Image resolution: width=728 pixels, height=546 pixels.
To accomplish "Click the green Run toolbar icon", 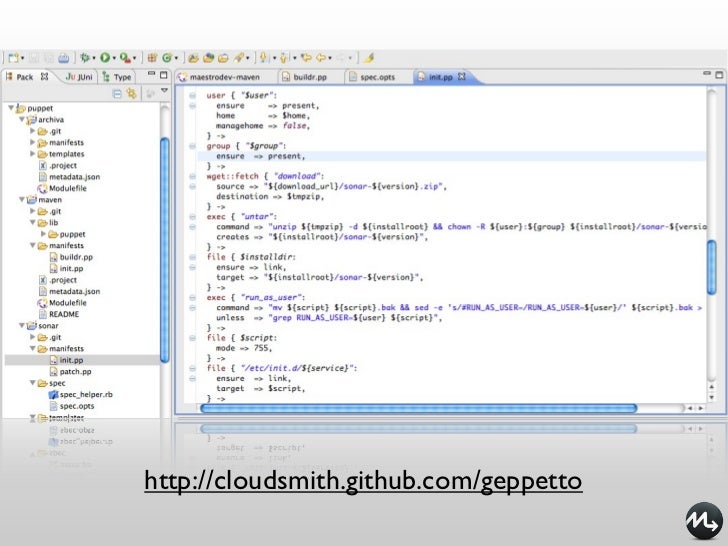I will tap(105, 58).
